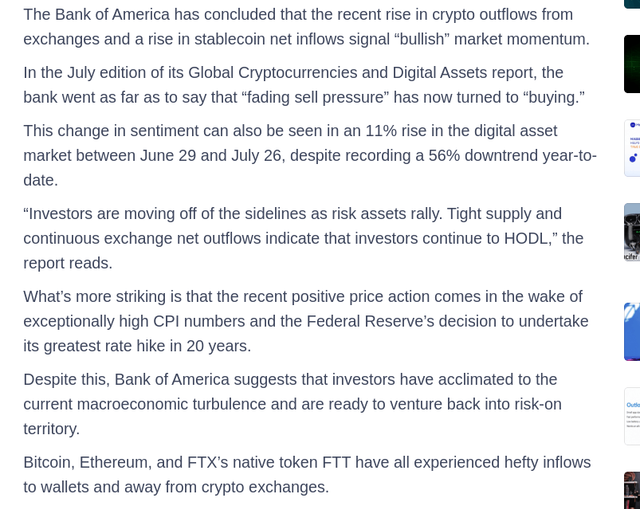Open the dark green chart sidebar thumbnail
The image size is (640, 509).
[632, 64]
